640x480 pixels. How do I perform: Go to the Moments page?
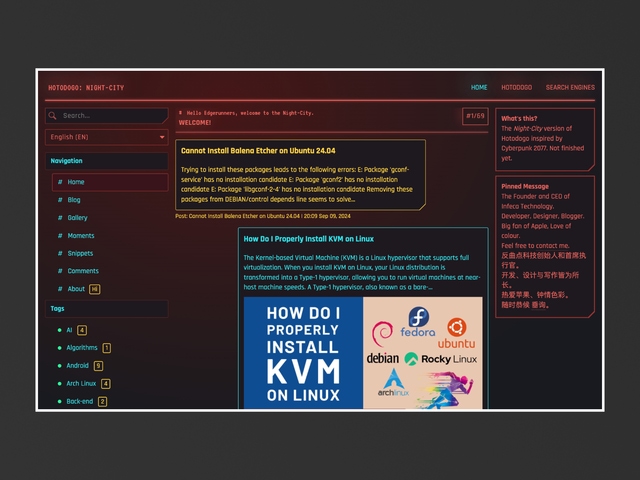click(81, 236)
